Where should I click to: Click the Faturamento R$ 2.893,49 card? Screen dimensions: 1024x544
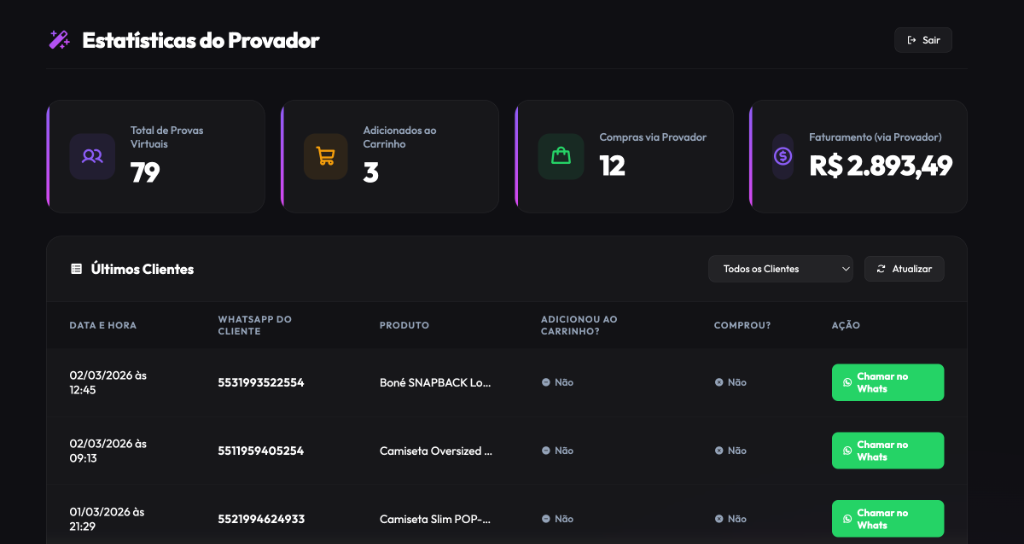858,156
